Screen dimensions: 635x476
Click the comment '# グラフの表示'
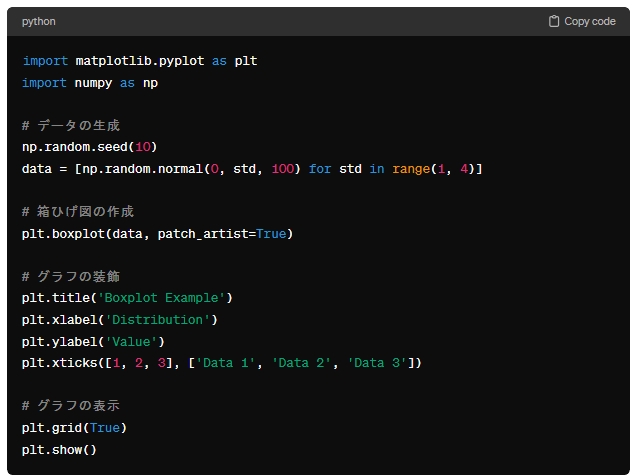(x=71, y=406)
